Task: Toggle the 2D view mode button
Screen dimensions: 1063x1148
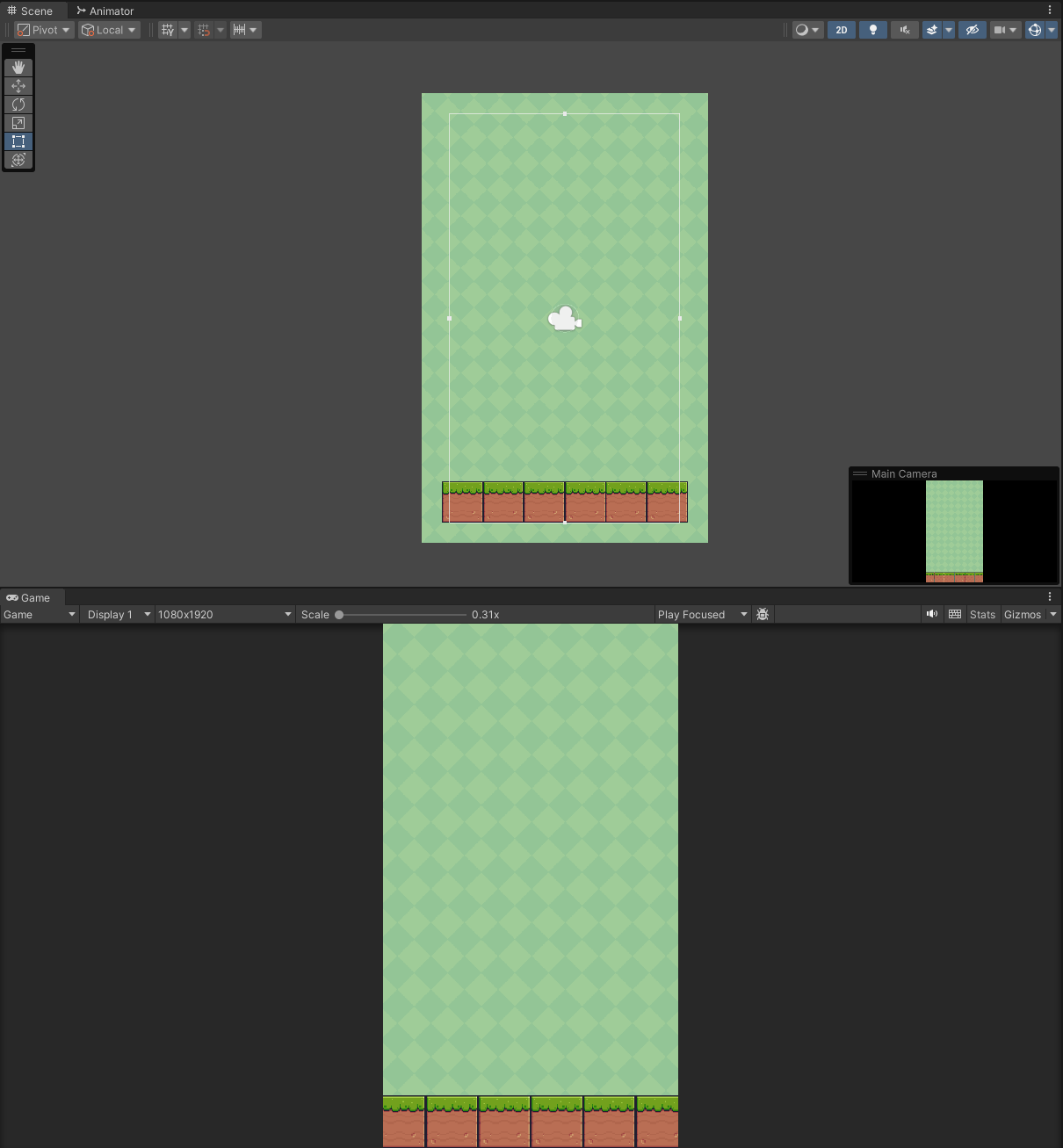Action: point(842,30)
